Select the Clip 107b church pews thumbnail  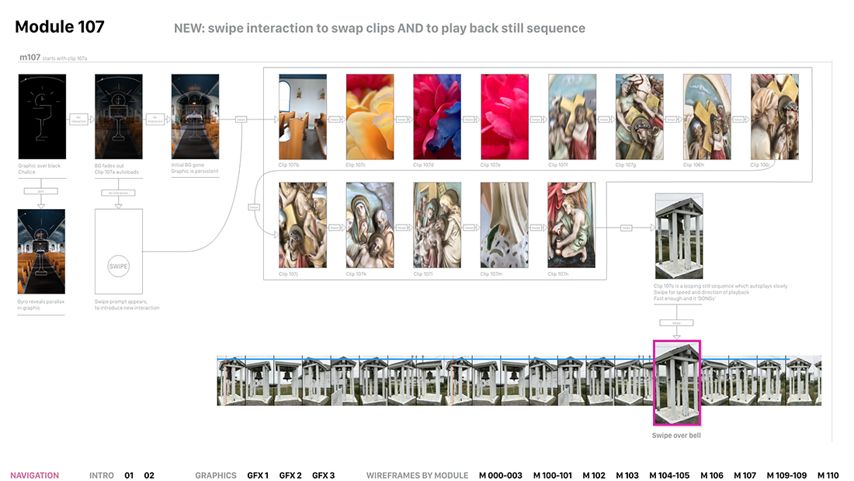coord(303,117)
